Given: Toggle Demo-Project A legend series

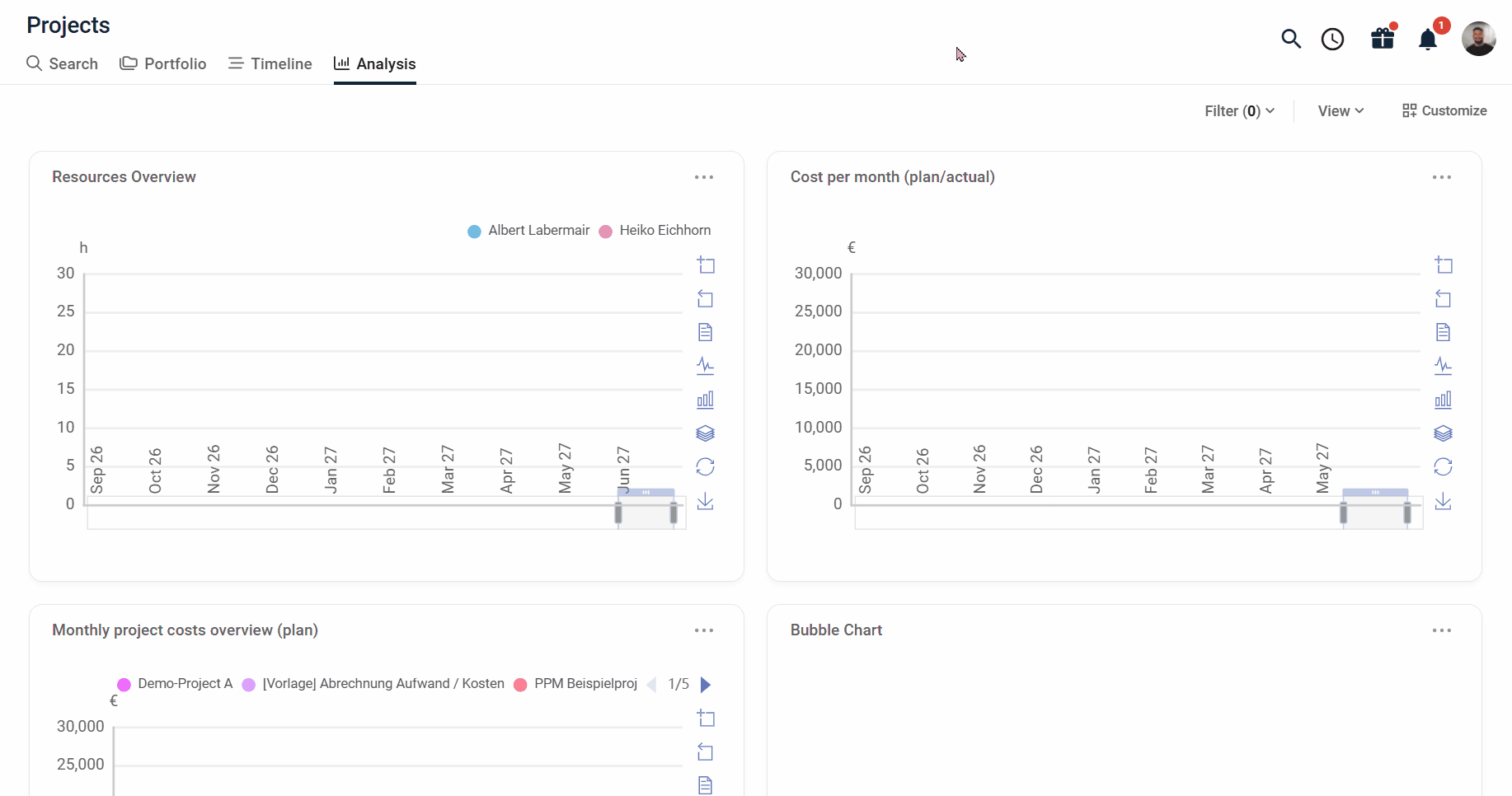Looking at the screenshot, I should 175,684.
